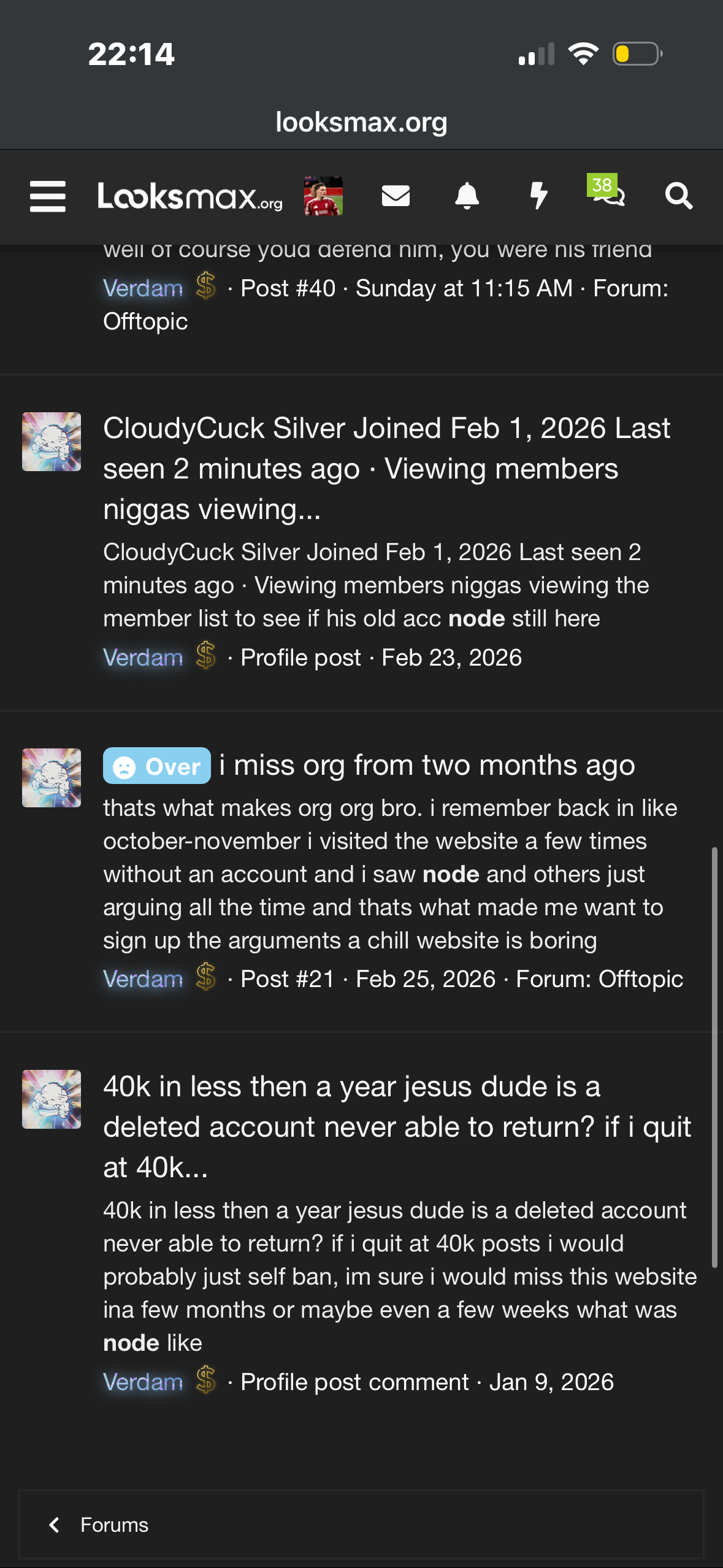Tap Verdam username under Post #21

143,979
